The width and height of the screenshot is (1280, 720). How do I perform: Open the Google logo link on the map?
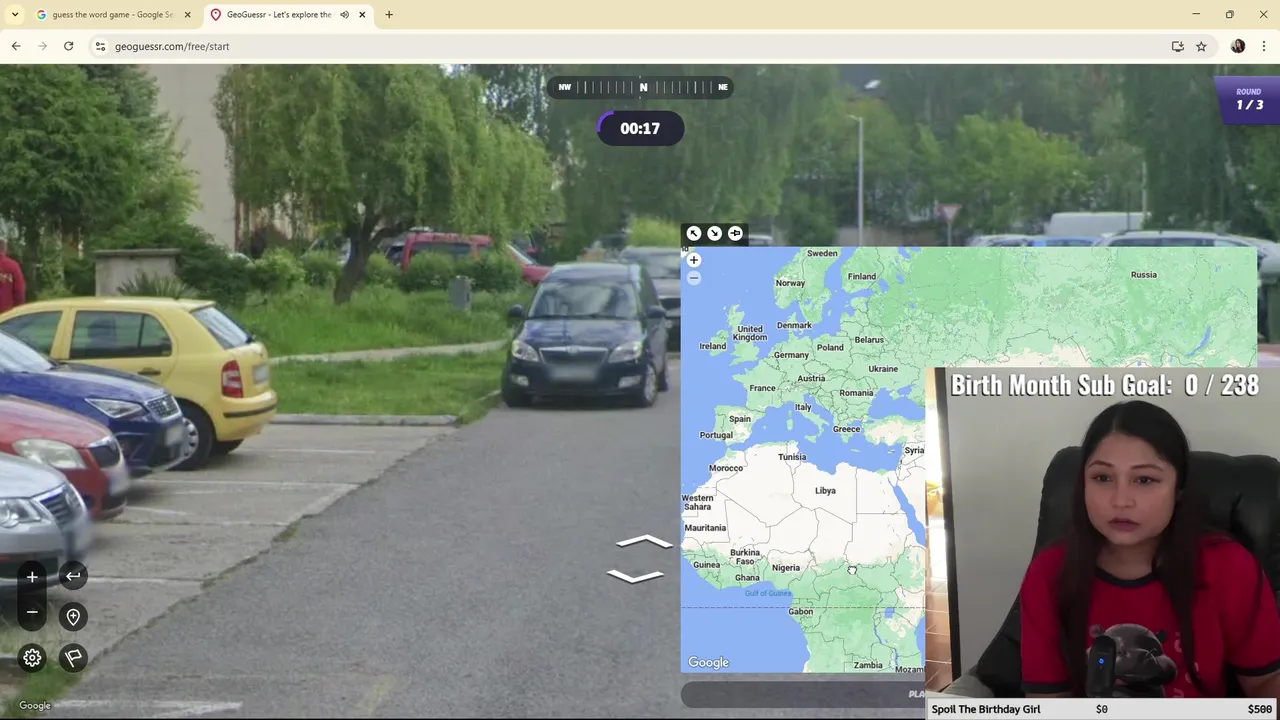pyautogui.click(x=709, y=662)
